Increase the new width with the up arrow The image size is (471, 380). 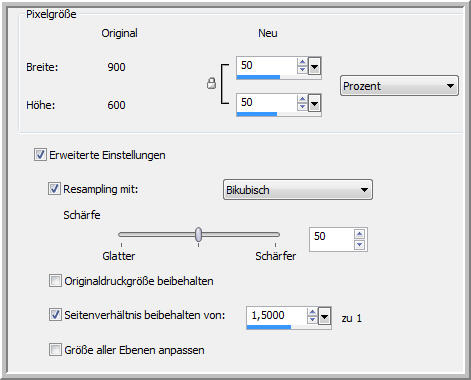pyautogui.click(x=302, y=62)
